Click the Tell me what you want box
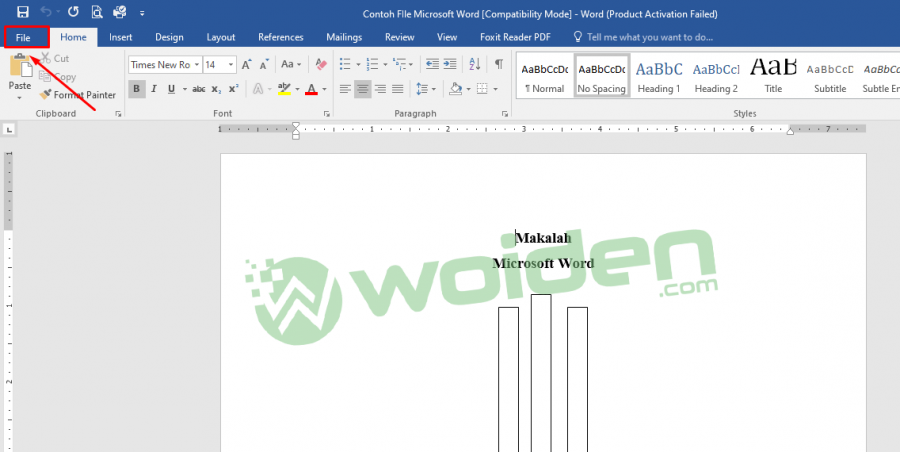 click(x=643, y=37)
